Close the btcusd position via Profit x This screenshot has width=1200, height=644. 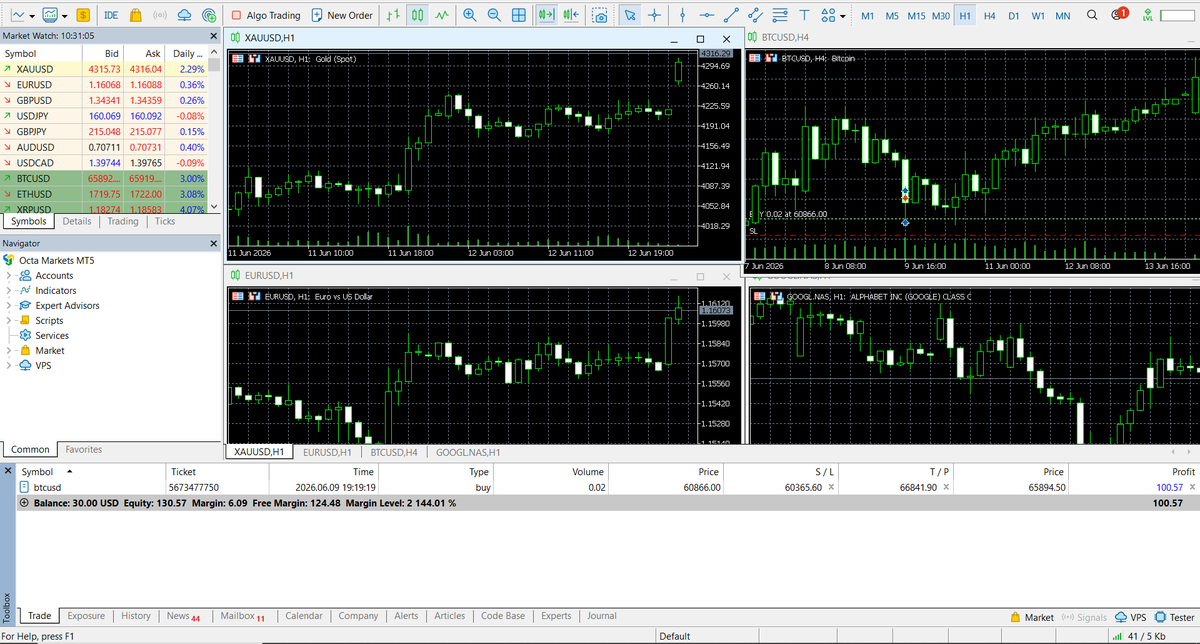1190,487
